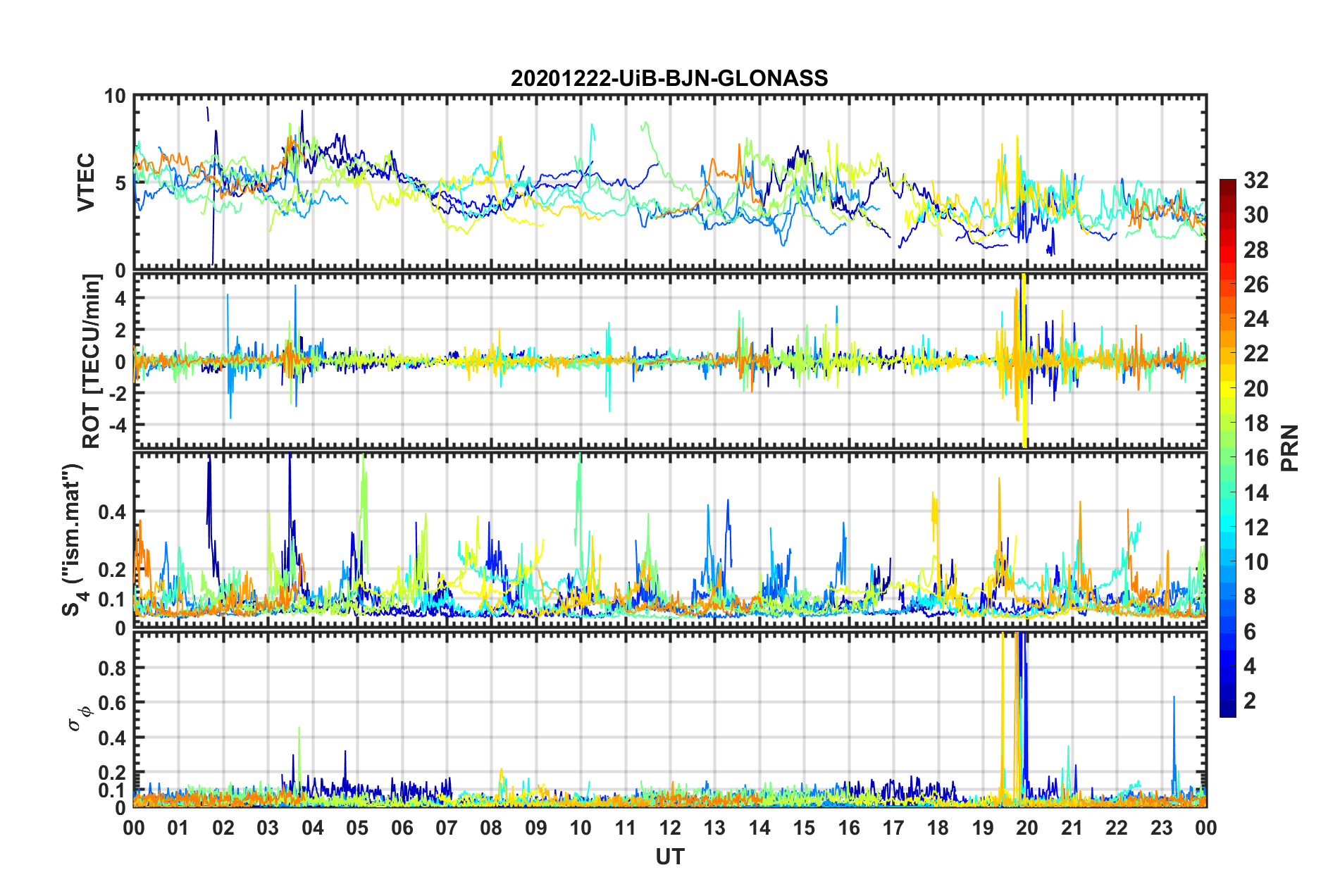Click colorbar tick label 26
This screenshot has height=896, width=1340.
point(1255,285)
